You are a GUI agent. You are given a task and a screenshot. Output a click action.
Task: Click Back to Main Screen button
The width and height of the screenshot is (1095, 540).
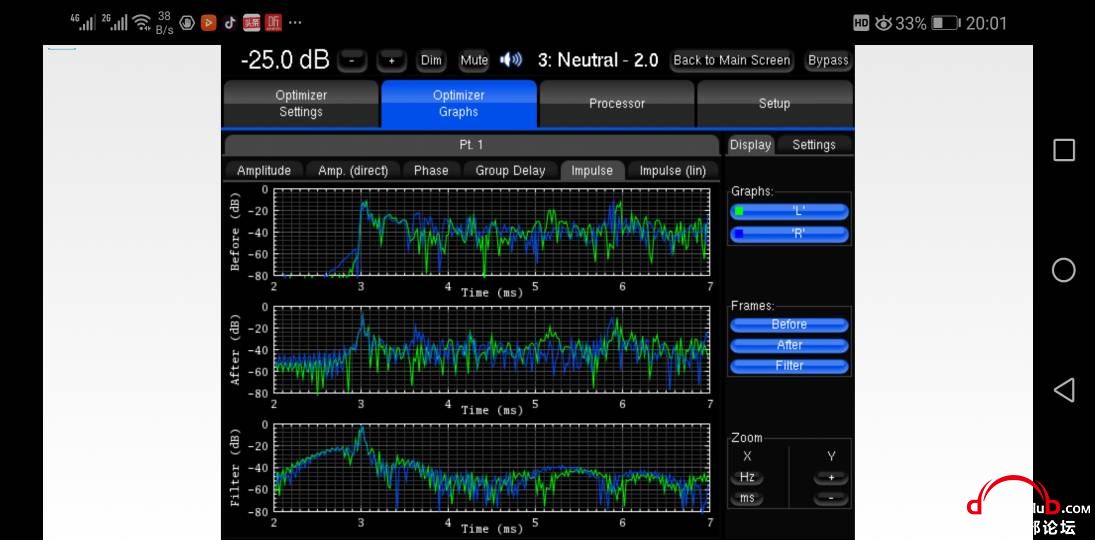[x=731, y=60]
